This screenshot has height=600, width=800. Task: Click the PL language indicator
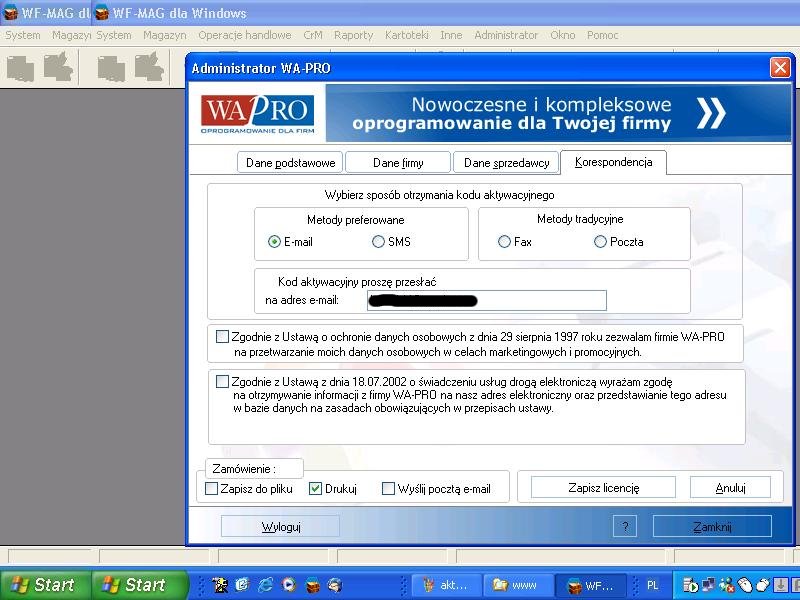click(x=653, y=585)
